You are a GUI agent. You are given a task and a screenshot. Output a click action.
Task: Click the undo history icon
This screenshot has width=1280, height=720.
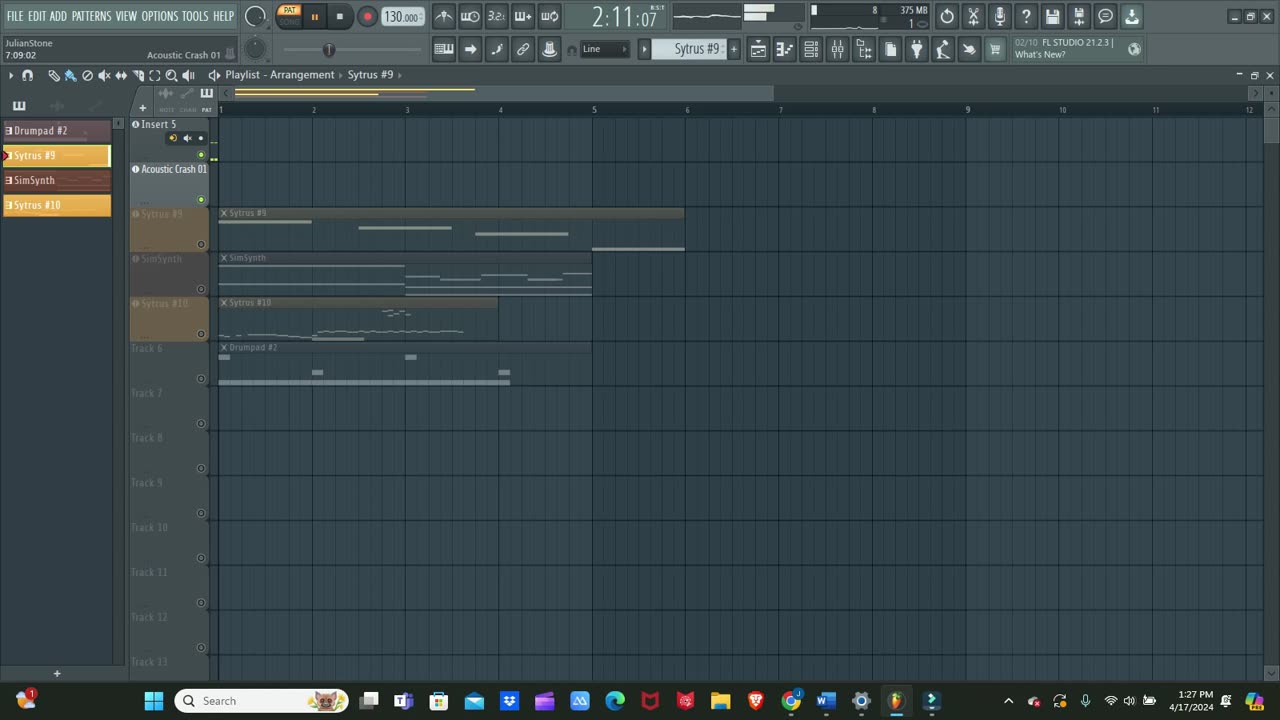tap(947, 16)
